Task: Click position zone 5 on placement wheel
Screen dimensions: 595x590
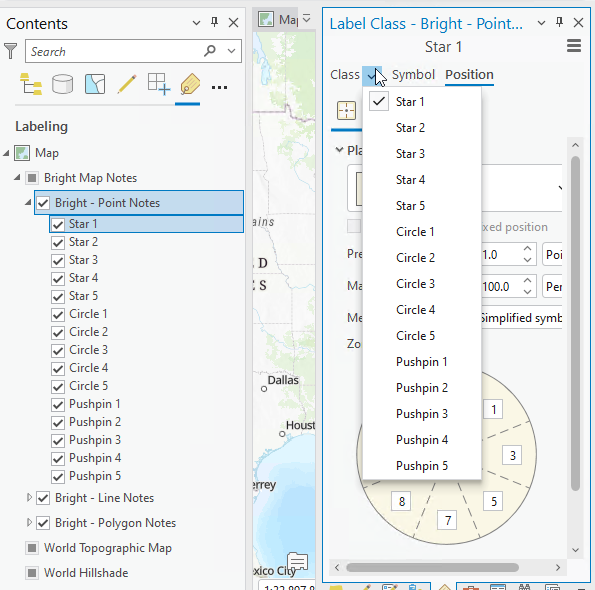Action: coord(493,502)
